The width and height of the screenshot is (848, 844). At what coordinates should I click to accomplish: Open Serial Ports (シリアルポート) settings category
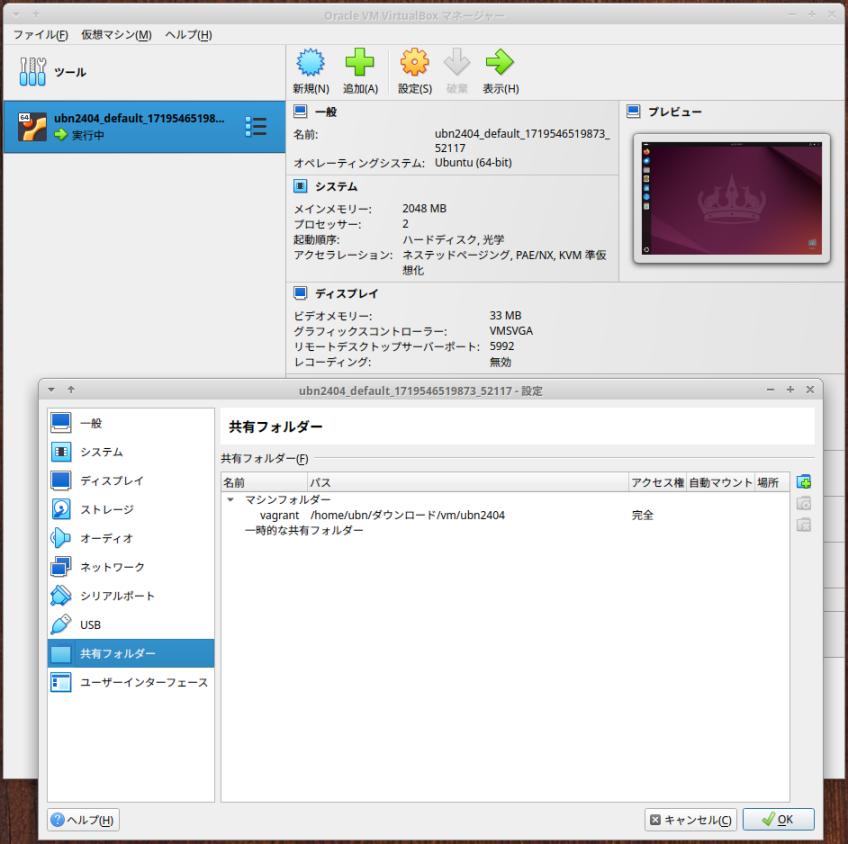coord(131,595)
